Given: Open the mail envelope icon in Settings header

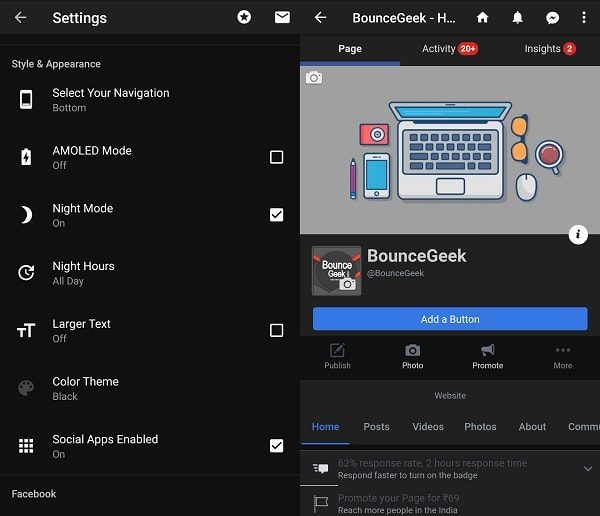Looking at the screenshot, I should coord(282,17).
